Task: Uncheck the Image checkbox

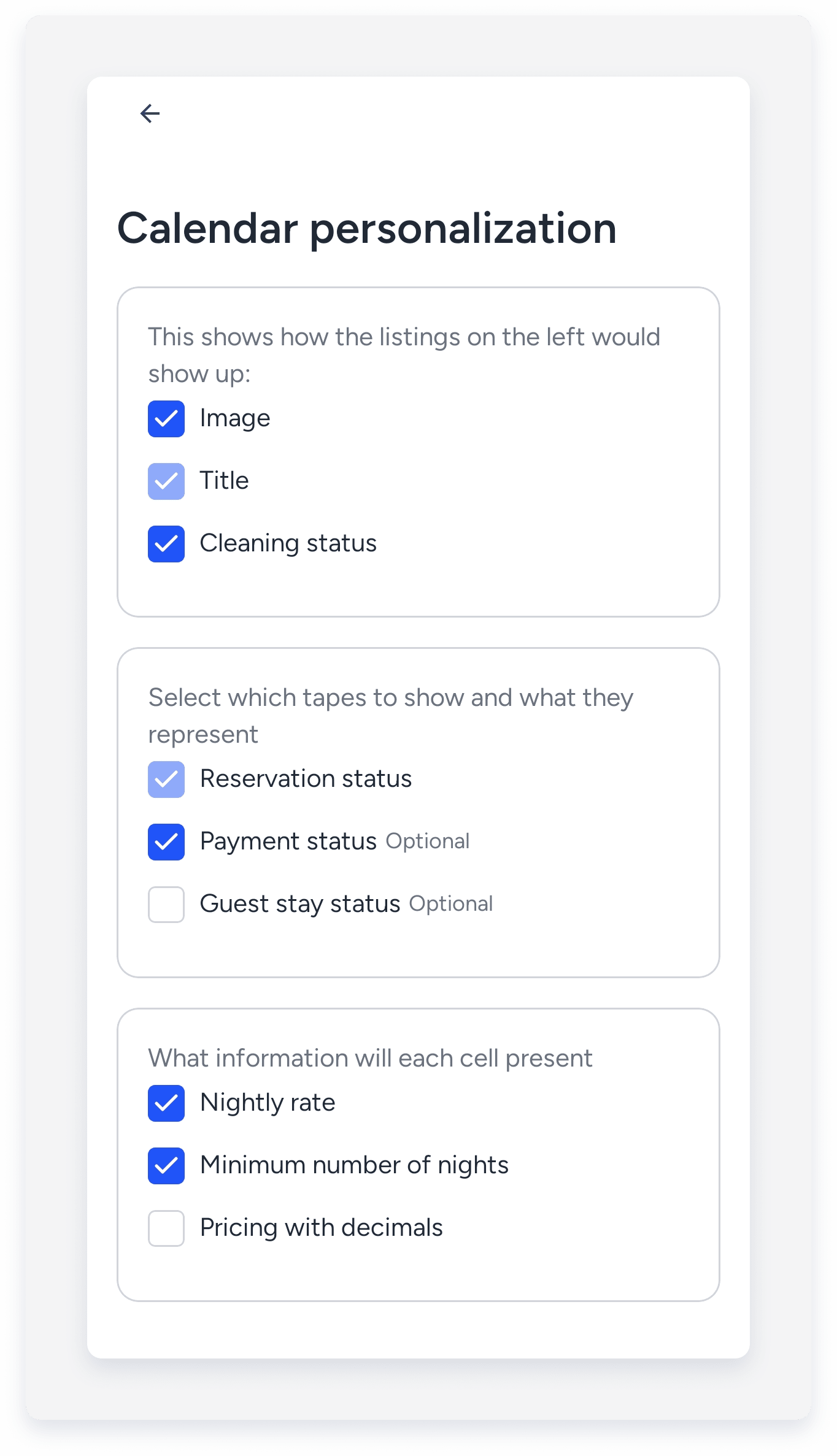Action: (166, 419)
